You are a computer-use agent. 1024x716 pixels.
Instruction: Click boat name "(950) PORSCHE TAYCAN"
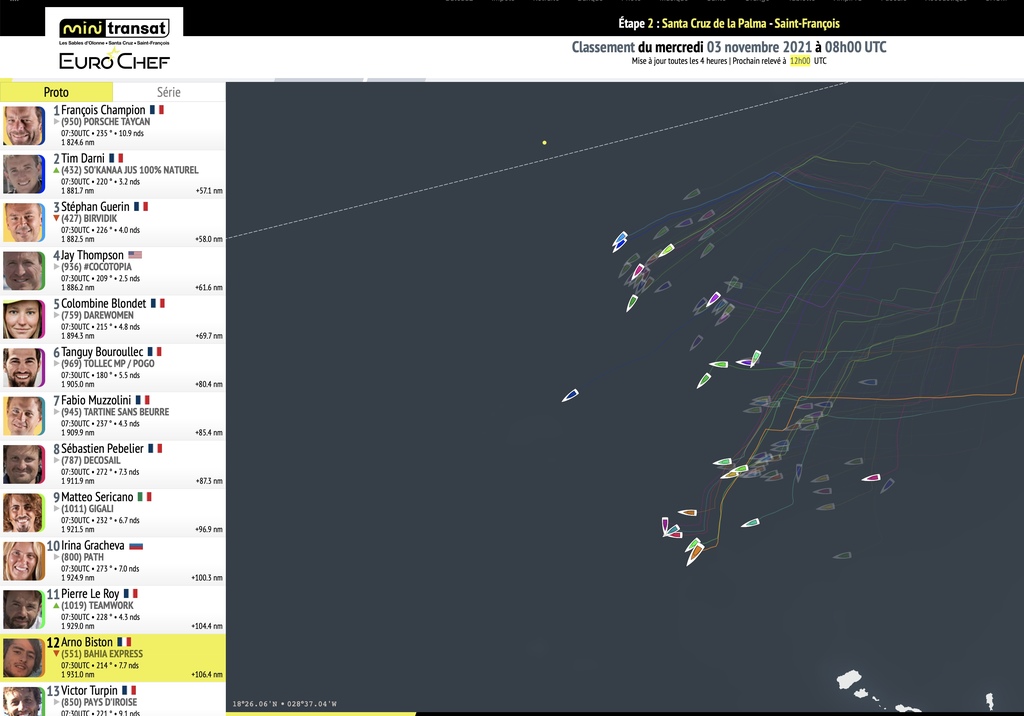coord(106,122)
